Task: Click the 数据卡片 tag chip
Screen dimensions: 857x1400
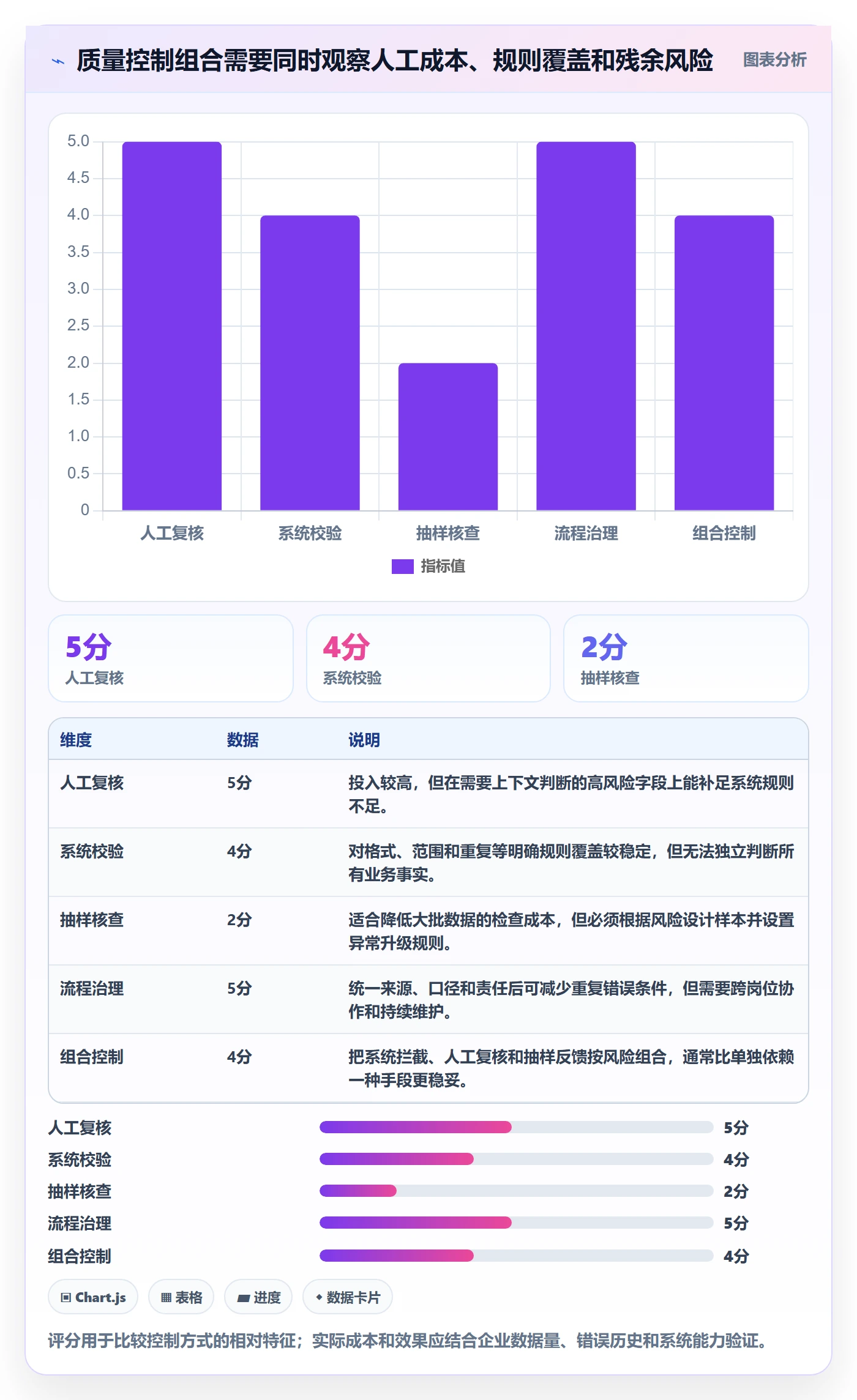Action: pos(348,1297)
